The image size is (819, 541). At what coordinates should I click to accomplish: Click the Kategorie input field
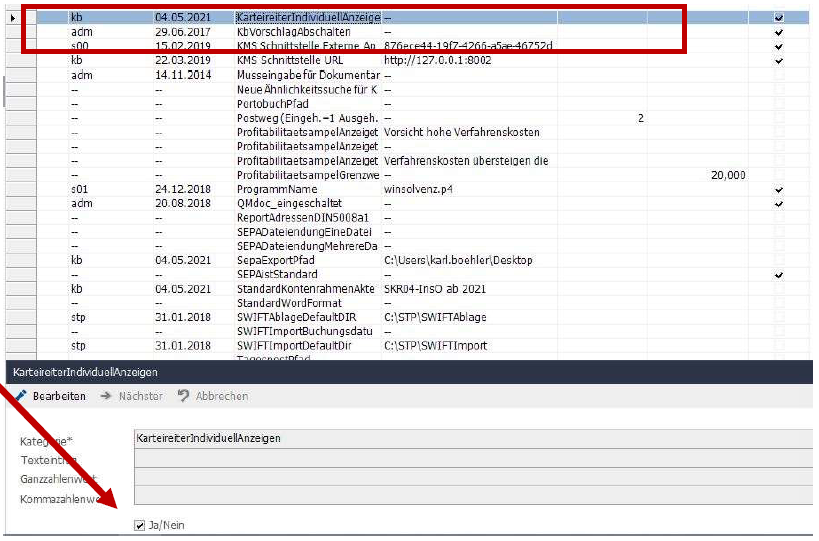coord(473,439)
